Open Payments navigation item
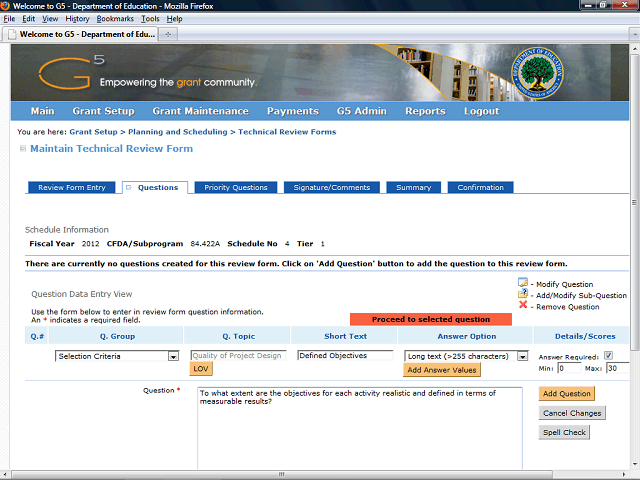This screenshot has height=480, width=640. [x=293, y=111]
